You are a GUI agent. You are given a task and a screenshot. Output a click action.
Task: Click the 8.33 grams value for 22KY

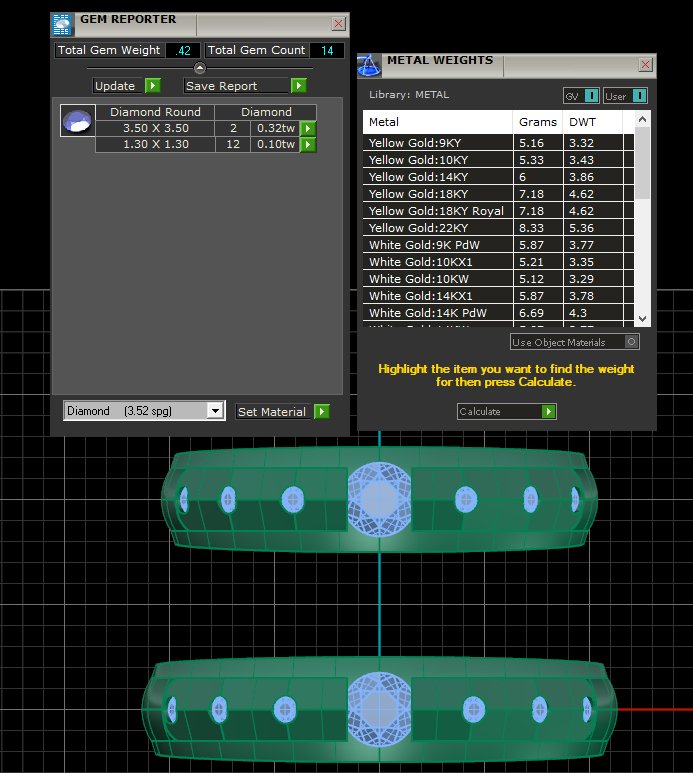531,228
